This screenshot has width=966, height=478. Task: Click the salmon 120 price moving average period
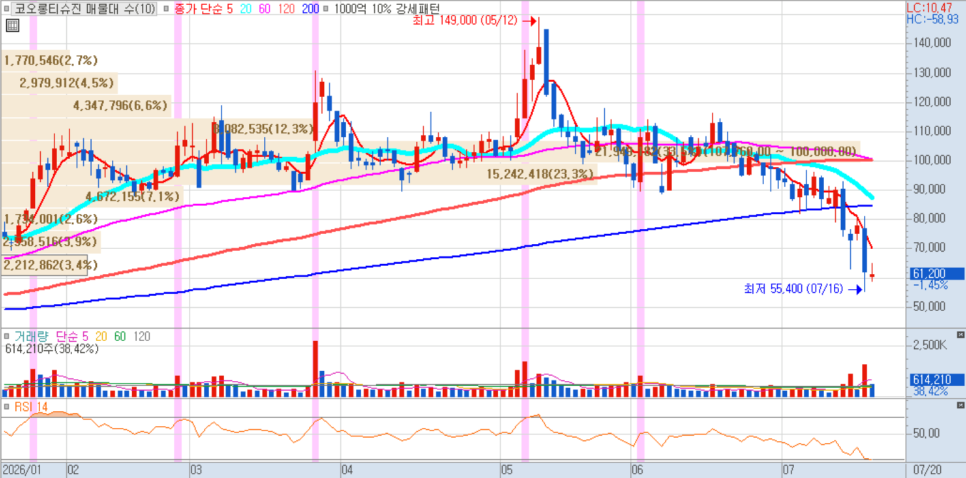tap(285, 9)
